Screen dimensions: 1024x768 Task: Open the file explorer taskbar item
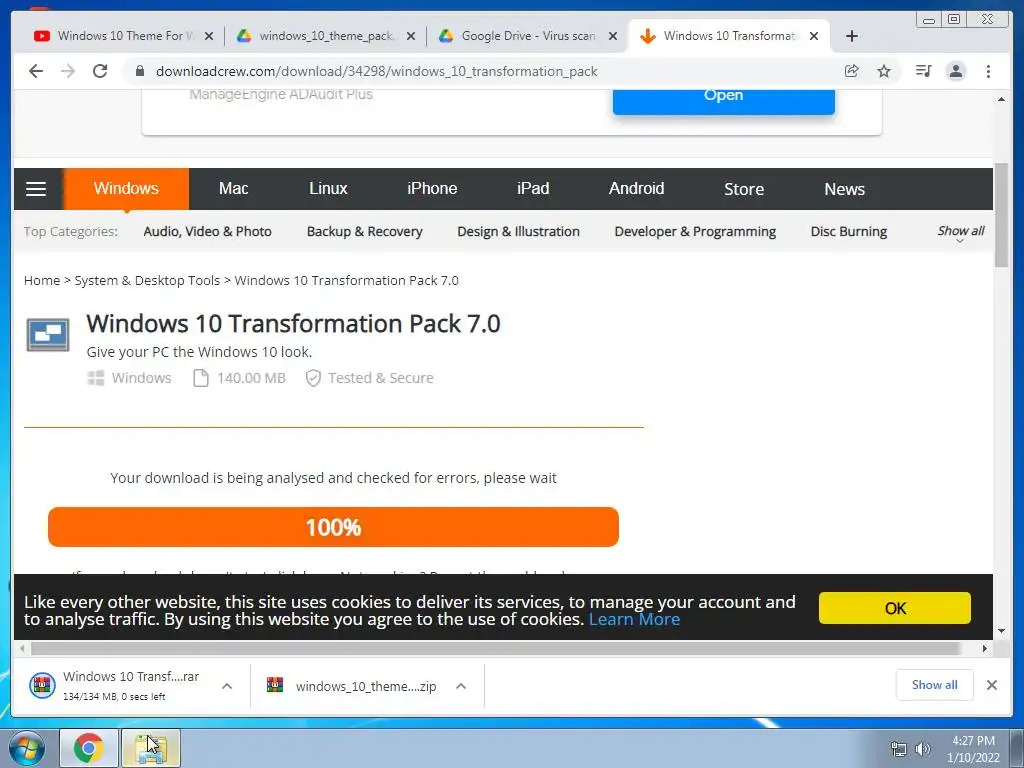click(x=151, y=748)
